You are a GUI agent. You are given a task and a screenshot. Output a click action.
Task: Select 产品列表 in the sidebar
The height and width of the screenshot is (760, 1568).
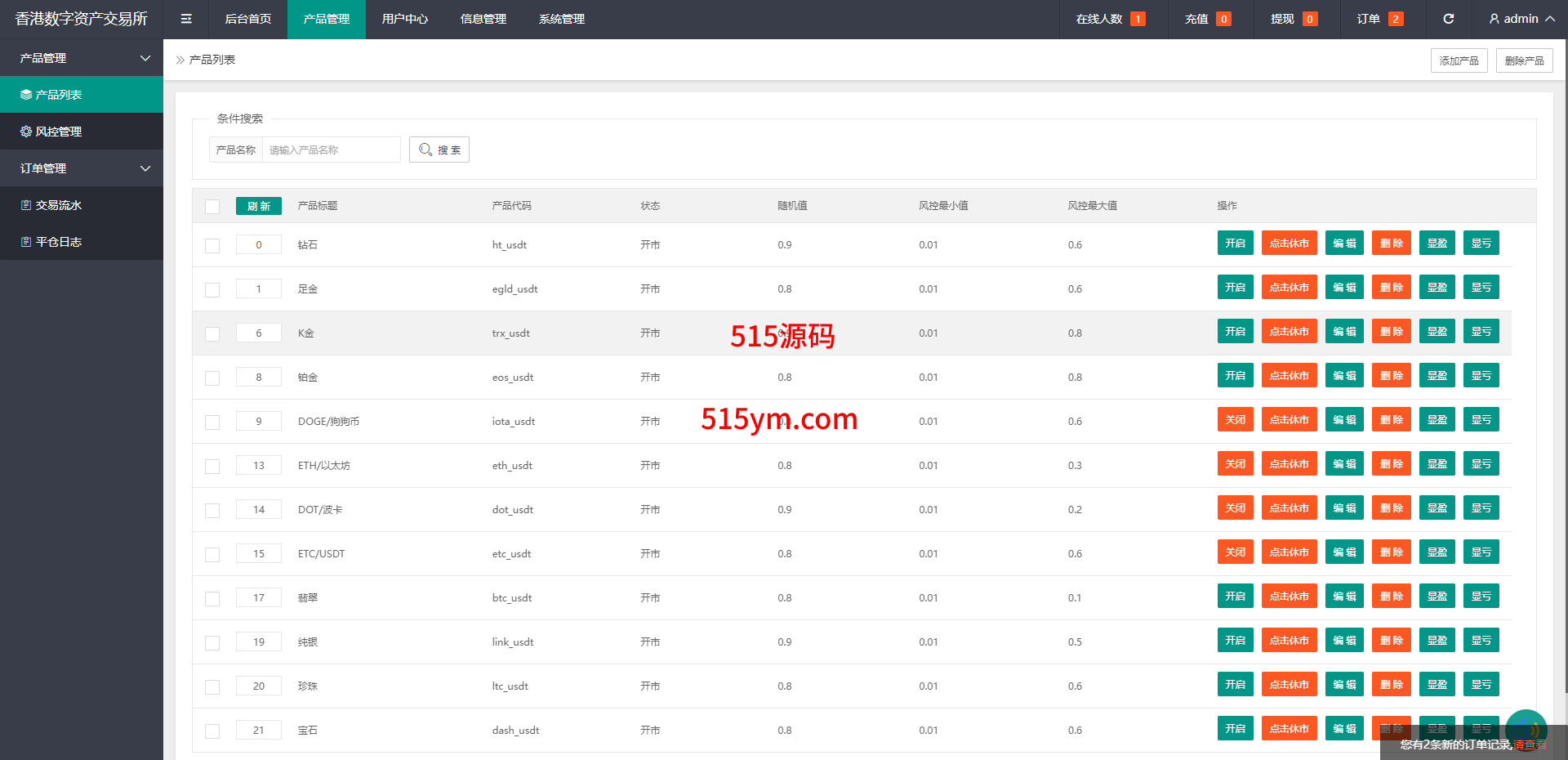coord(82,95)
